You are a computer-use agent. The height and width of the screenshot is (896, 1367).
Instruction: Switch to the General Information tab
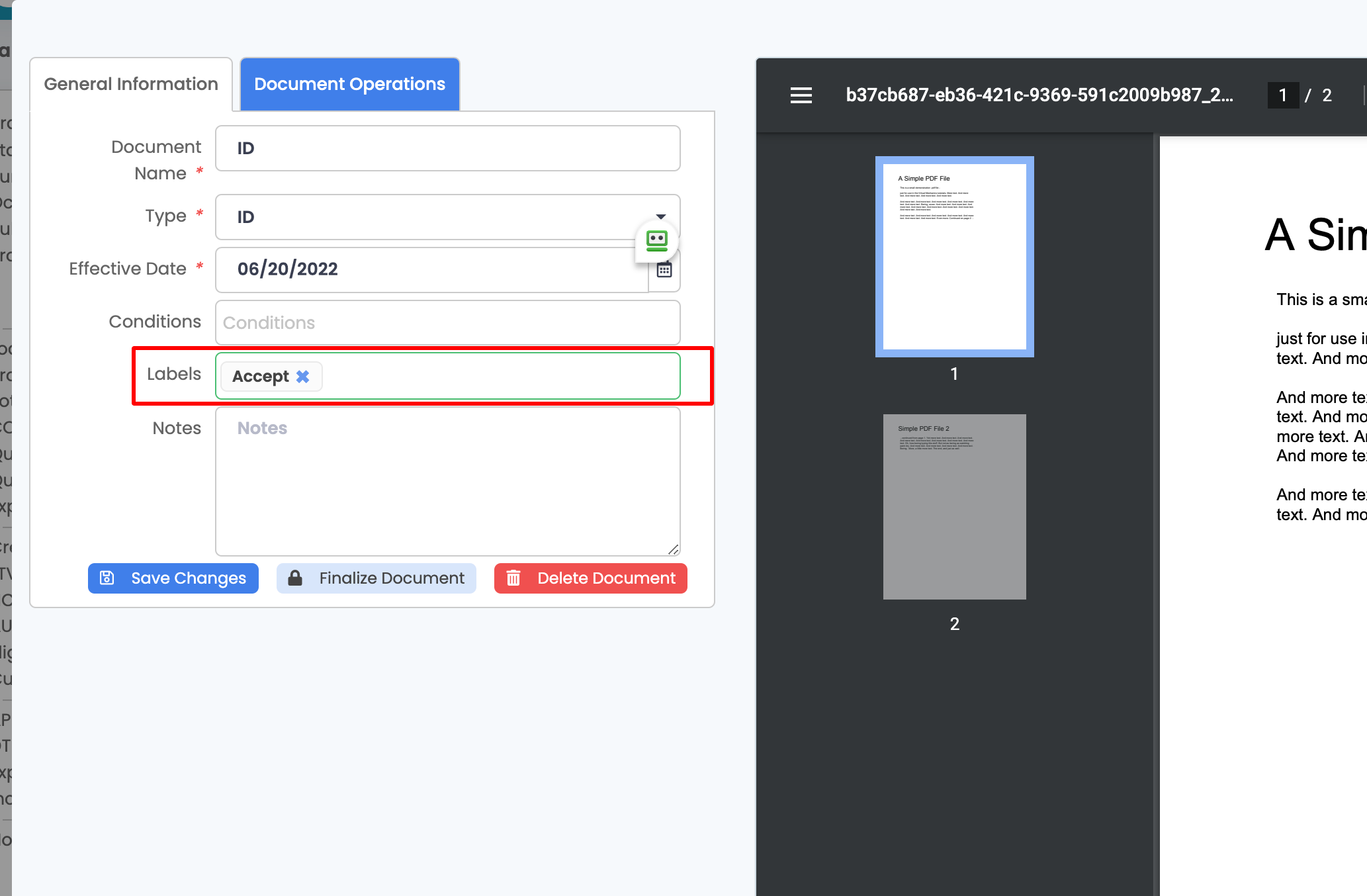pos(131,84)
